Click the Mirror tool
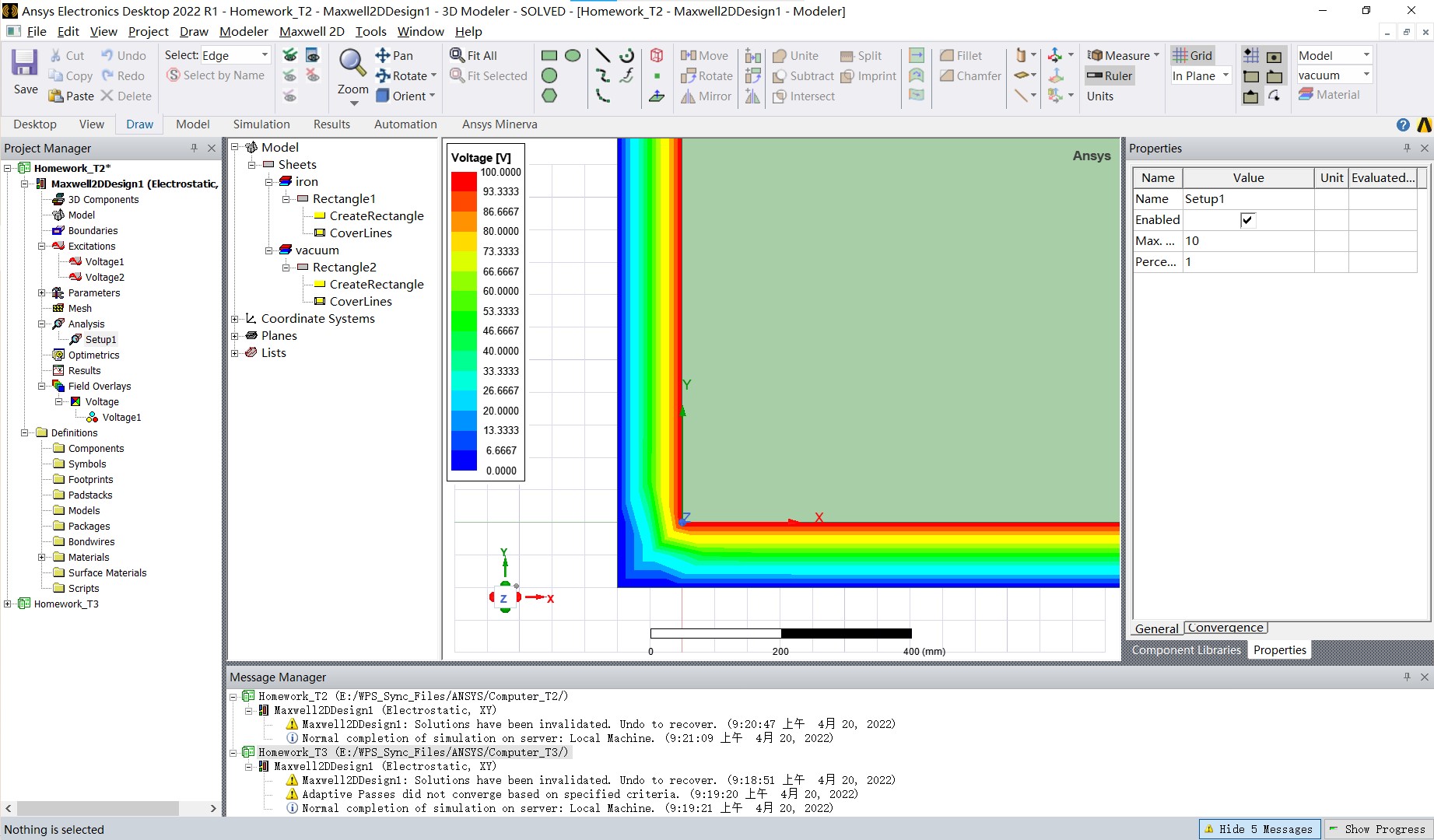This screenshot has width=1434, height=840. pyautogui.click(x=706, y=96)
